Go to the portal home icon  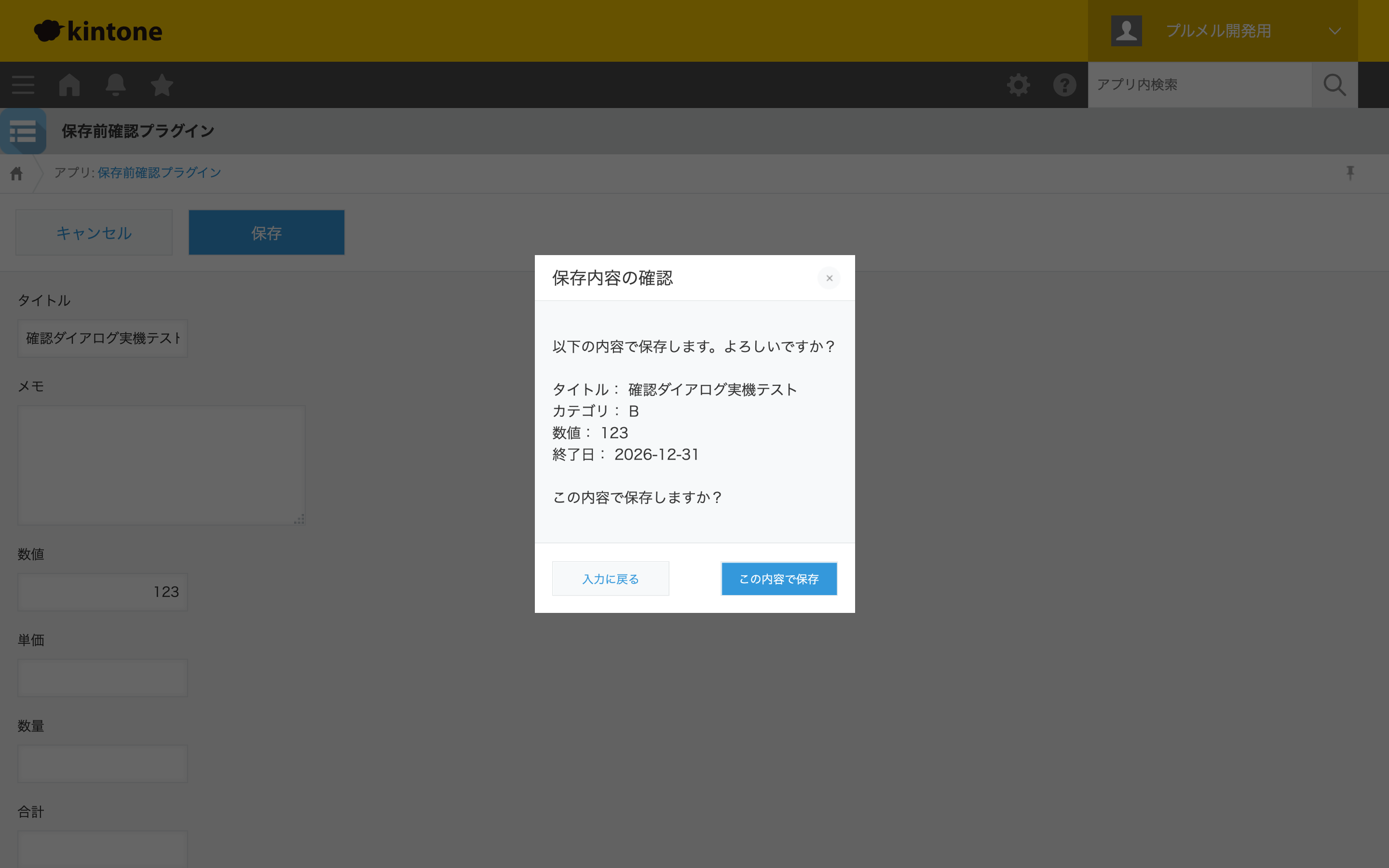[69, 85]
